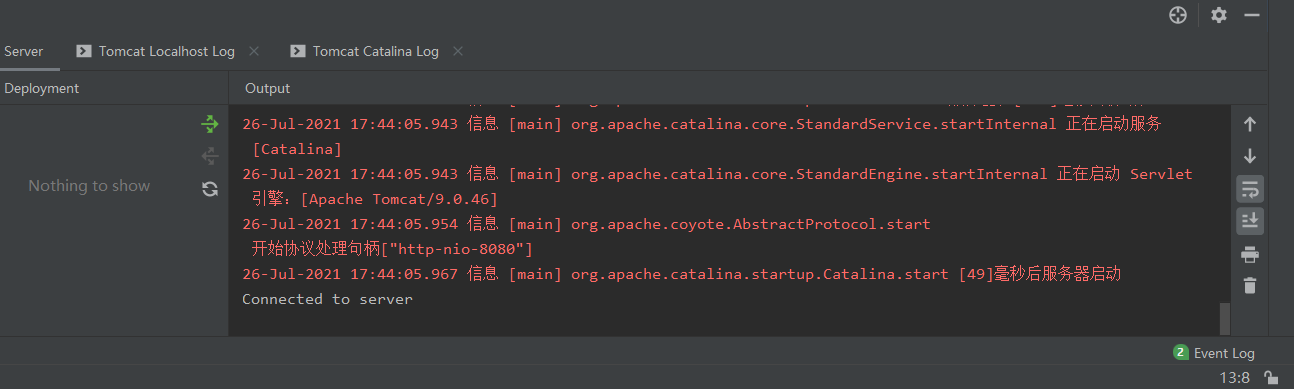Click the [Catalina] log text
The height and width of the screenshot is (389, 1294).
point(297,149)
